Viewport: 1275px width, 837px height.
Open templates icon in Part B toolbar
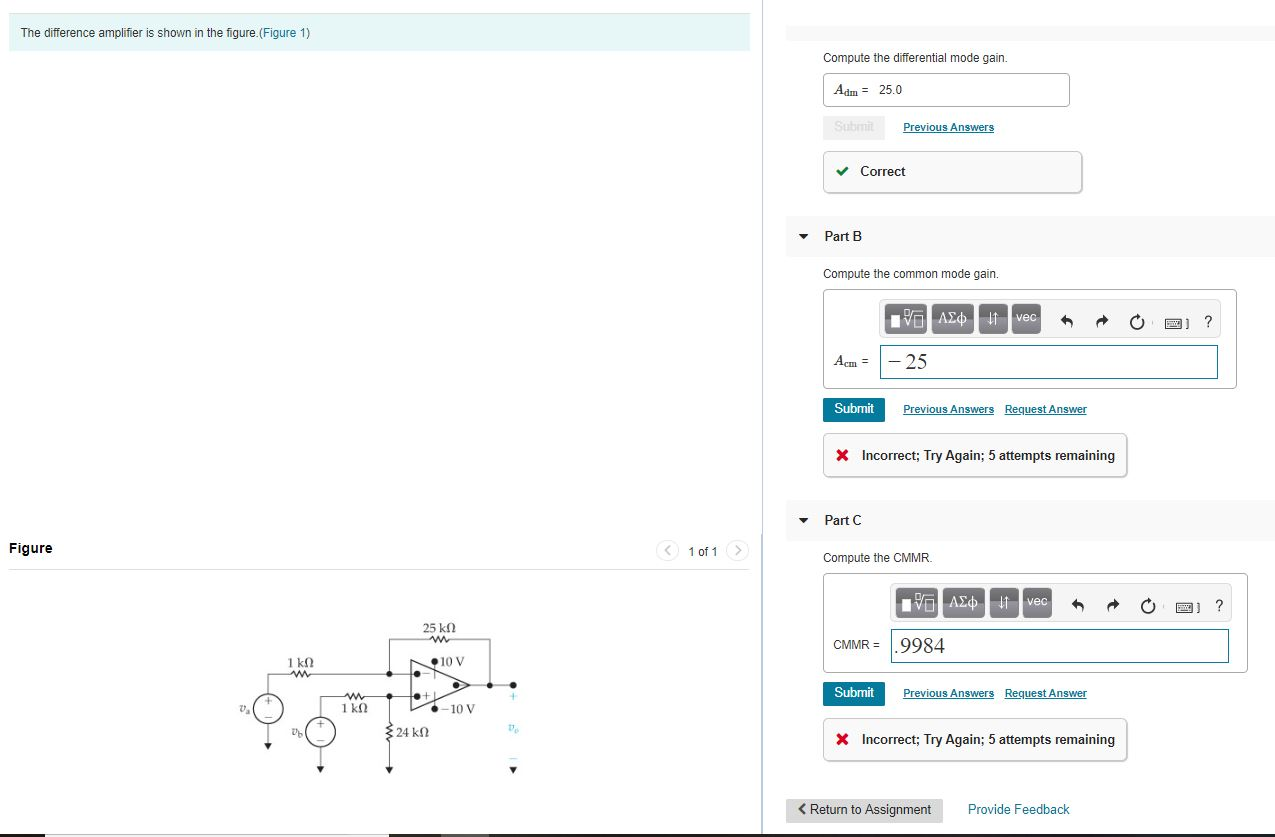tap(906, 319)
